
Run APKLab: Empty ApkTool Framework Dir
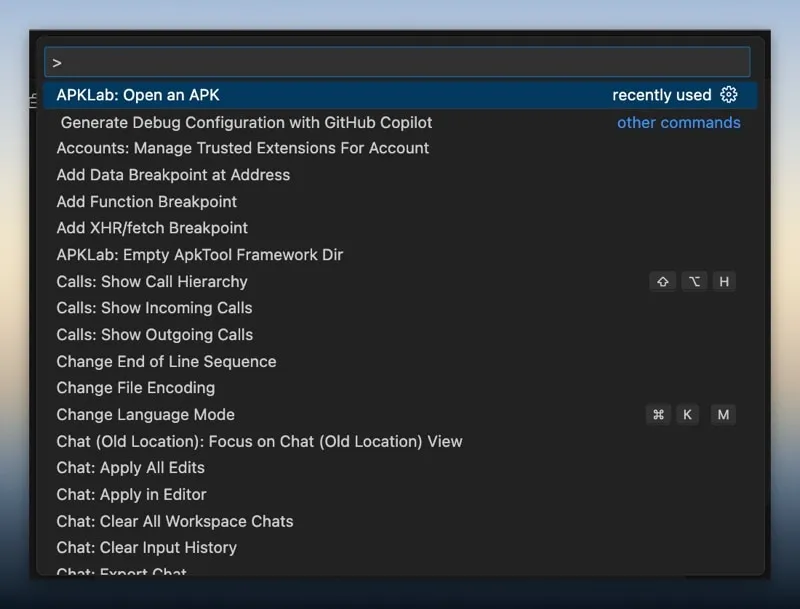tap(200, 255)
